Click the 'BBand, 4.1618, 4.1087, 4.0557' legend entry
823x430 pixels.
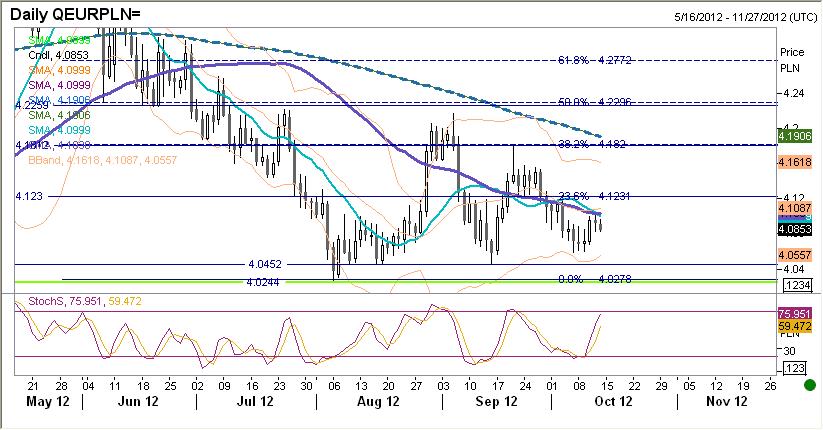coord(103,160)
